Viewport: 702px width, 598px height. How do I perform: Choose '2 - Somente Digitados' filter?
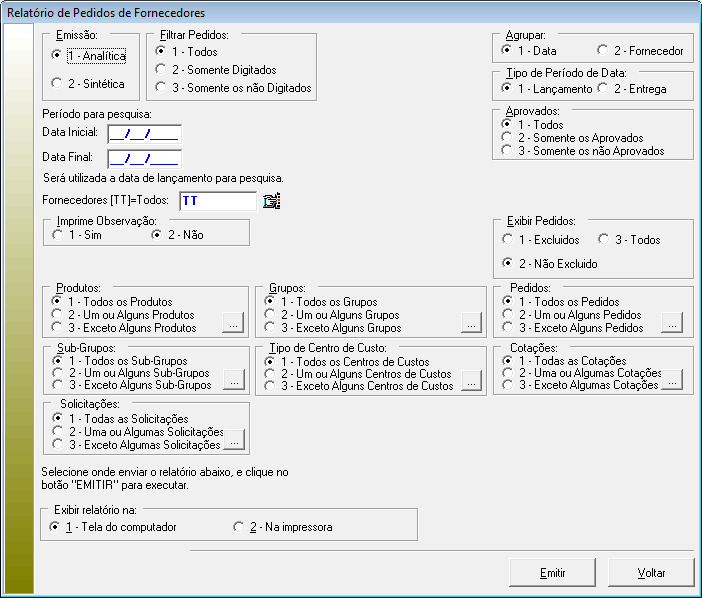click(162, 70)
